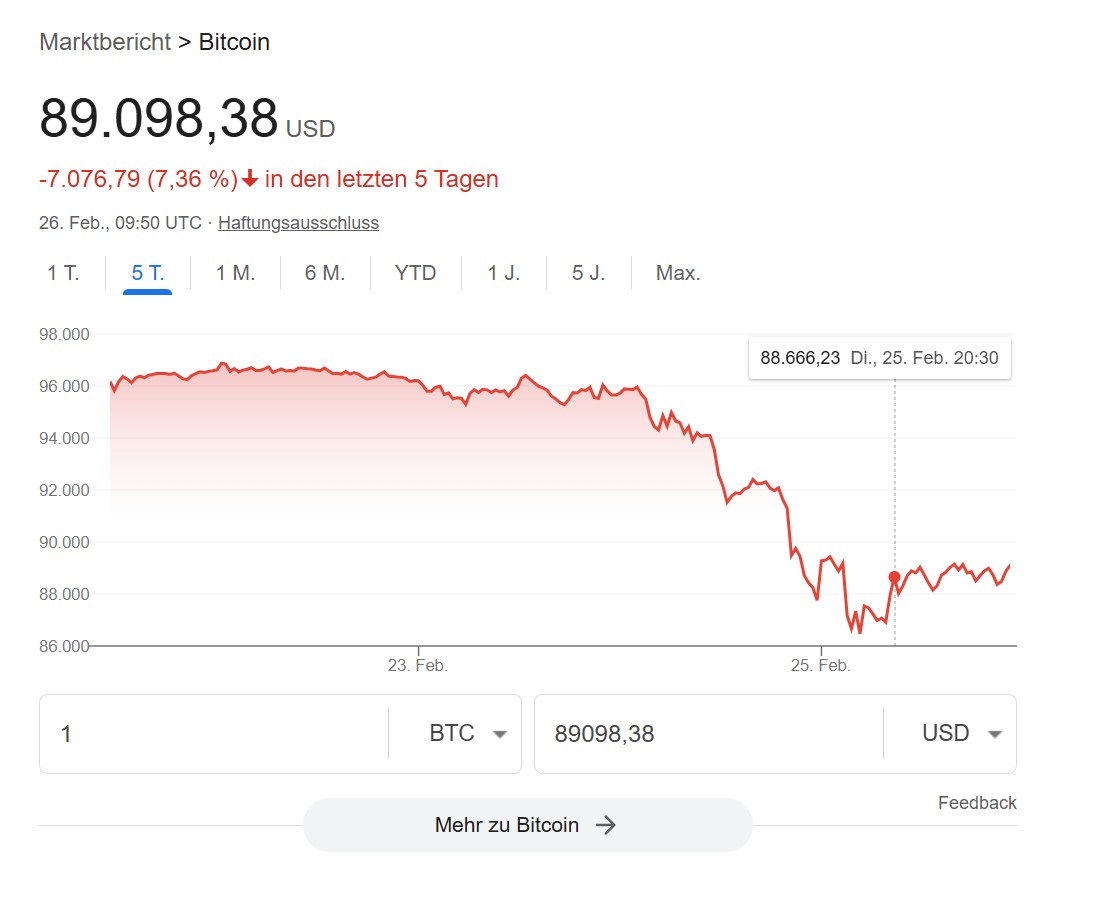This screenshot has height=907, width=1117.
Task: Click the BTC amount input field
Action: pos(214,734)
